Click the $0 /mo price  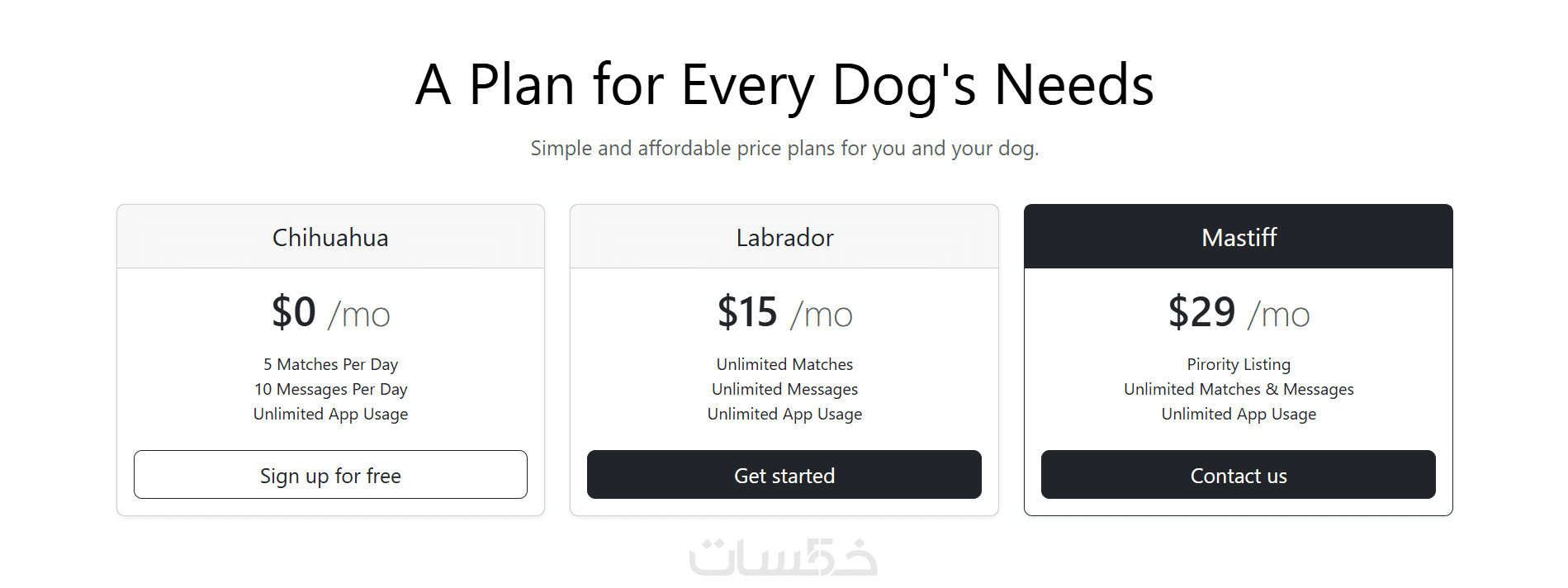(x=330, y=313)
